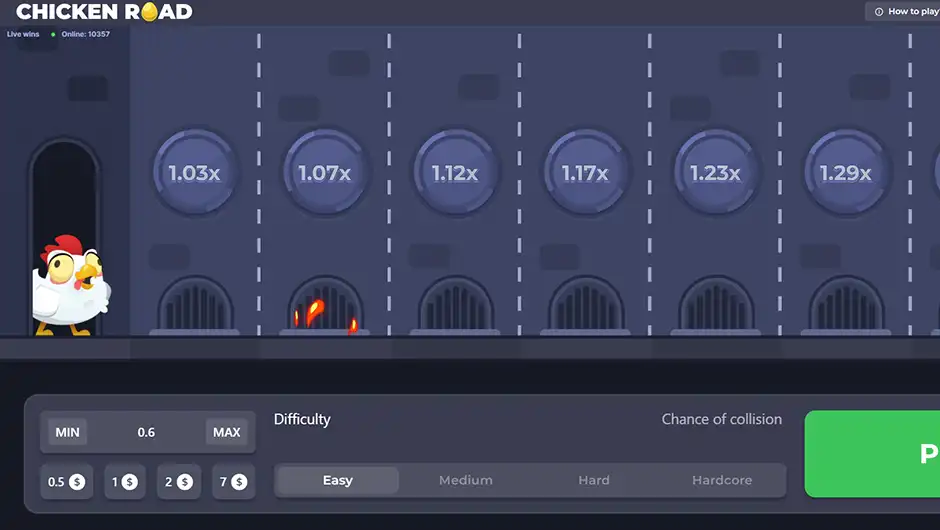Click the Difficulty heading
Image resolution: width=940 pixels, height=530 pixels.
pyautogui.click(x=302, y=419)
